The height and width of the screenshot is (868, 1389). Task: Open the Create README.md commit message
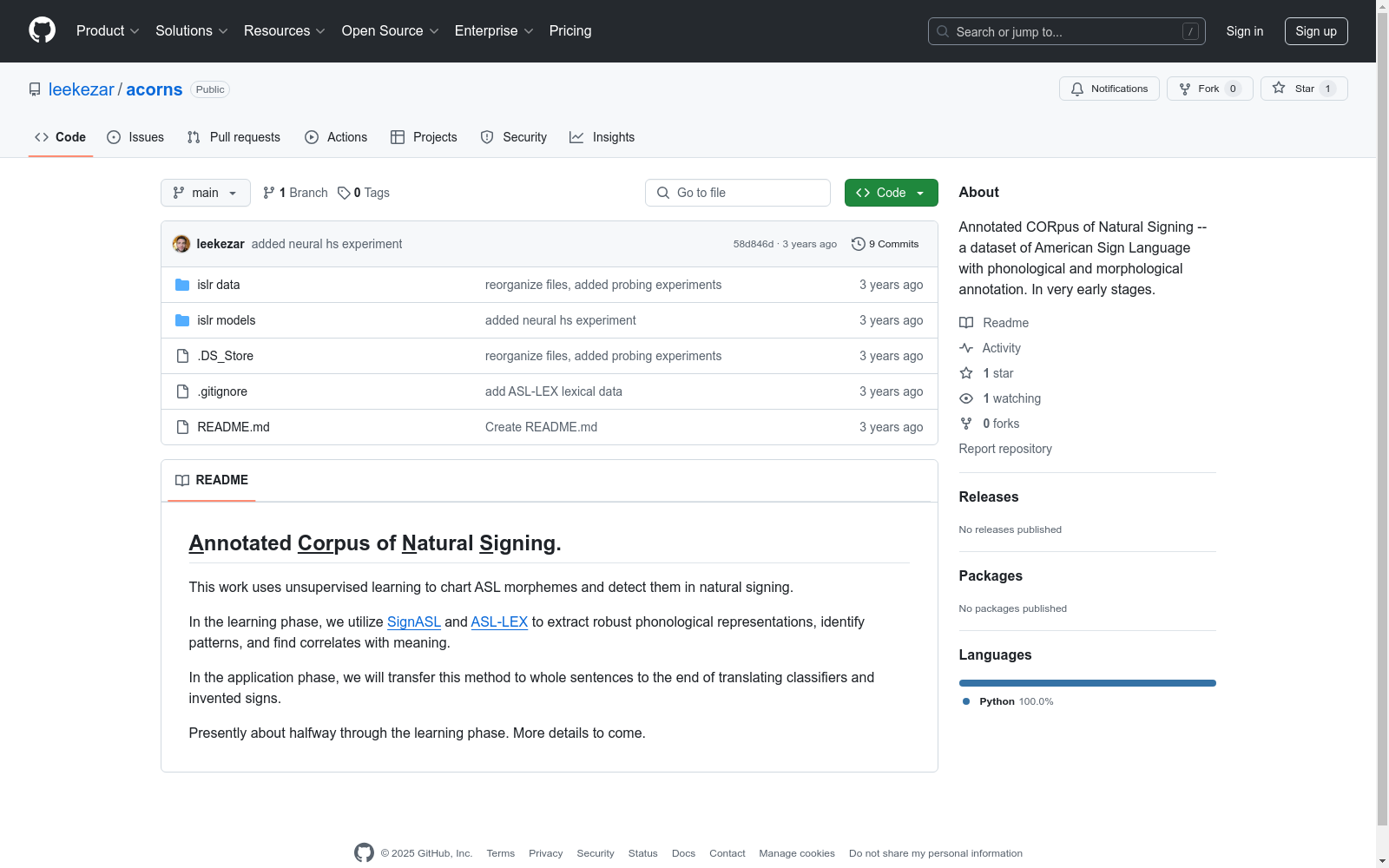point(541,427)
